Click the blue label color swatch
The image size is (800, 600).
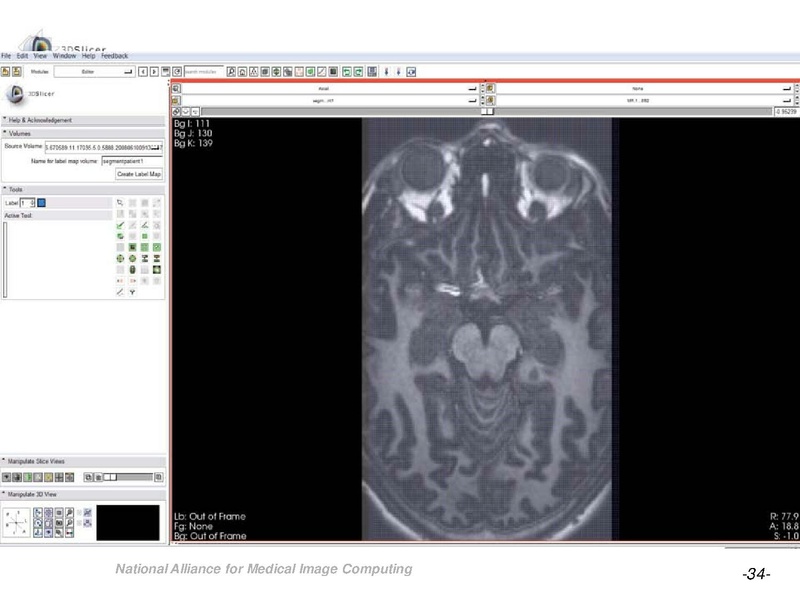coord(42,203)
